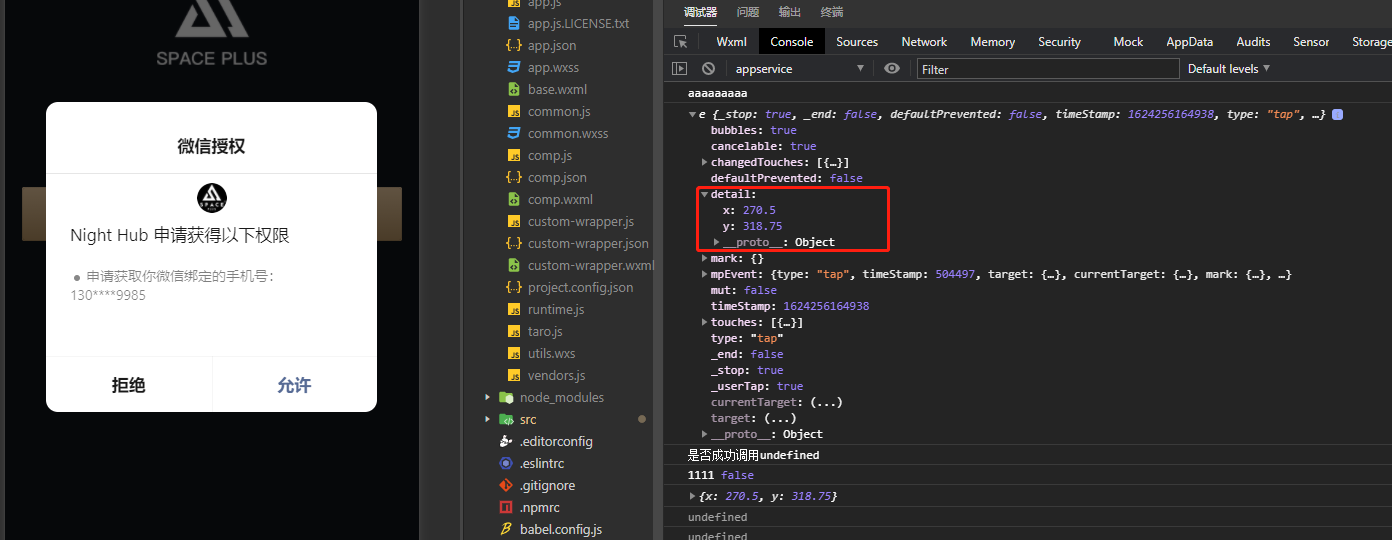Click the .npmrc red npm icon
The height and width of the screenshot is (540, 1392).
pos(506,507)
